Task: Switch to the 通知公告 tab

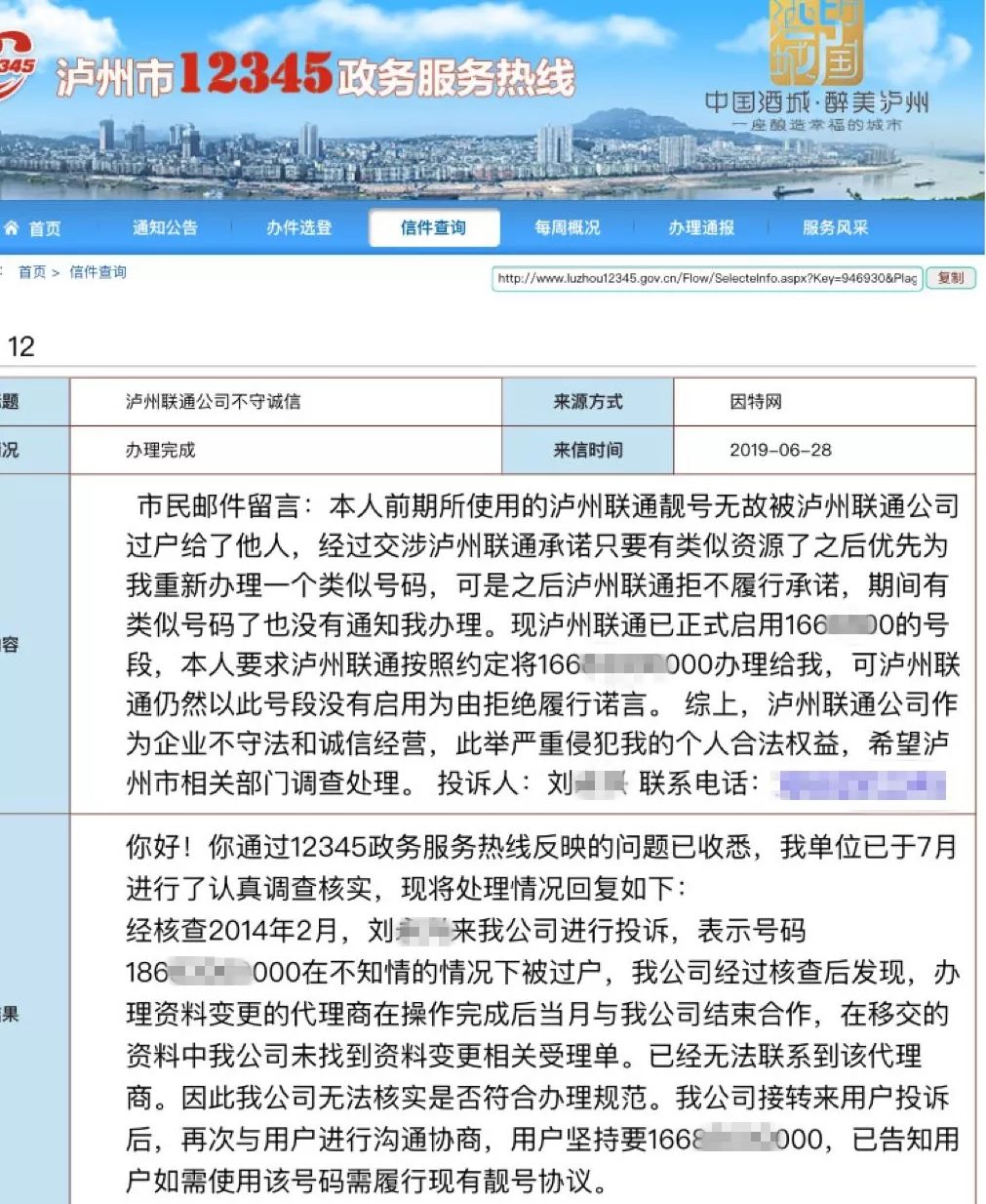Action: point(164,227)
